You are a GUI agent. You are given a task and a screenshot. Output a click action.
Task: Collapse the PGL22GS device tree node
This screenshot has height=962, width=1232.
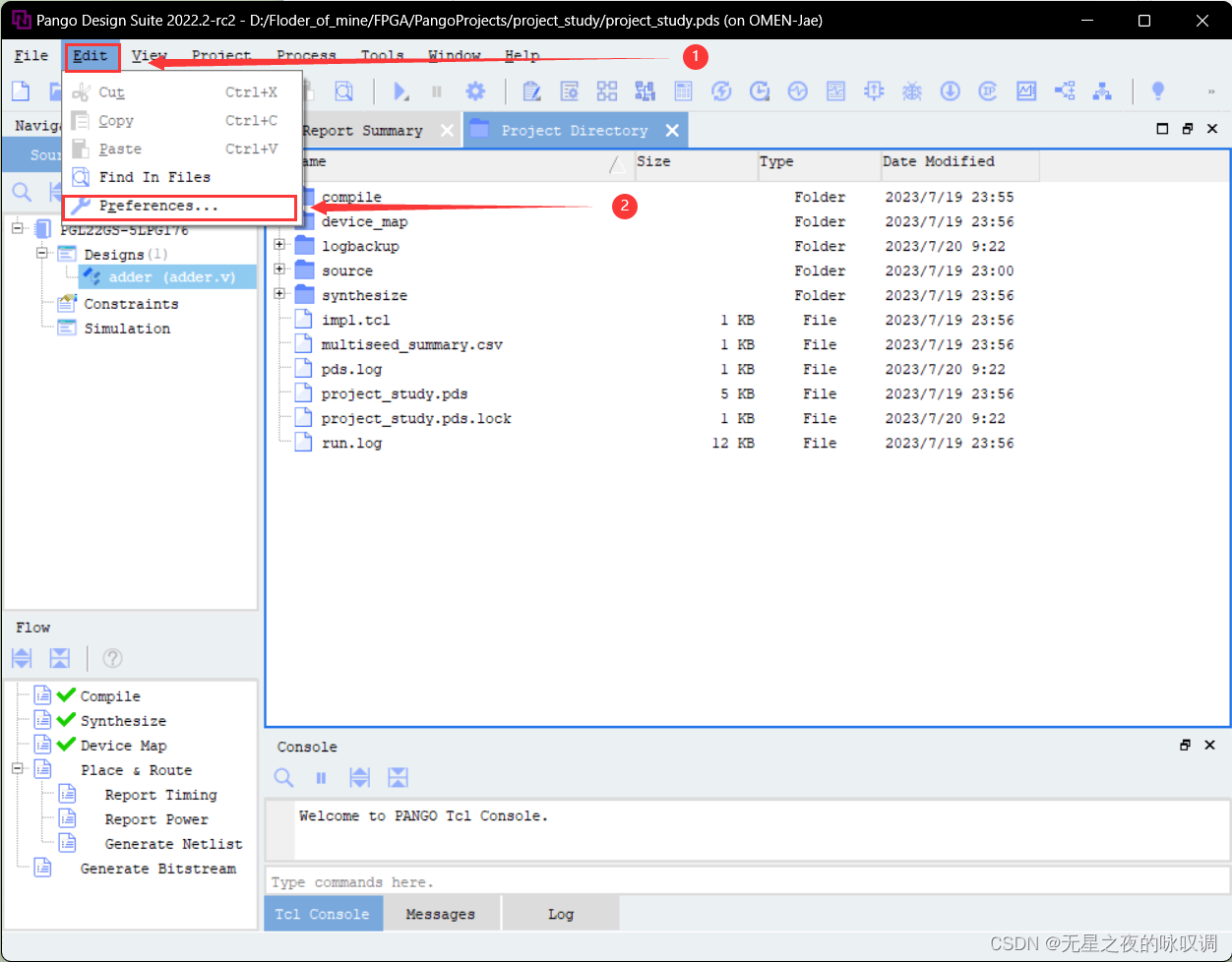click(x=18, y=228)
